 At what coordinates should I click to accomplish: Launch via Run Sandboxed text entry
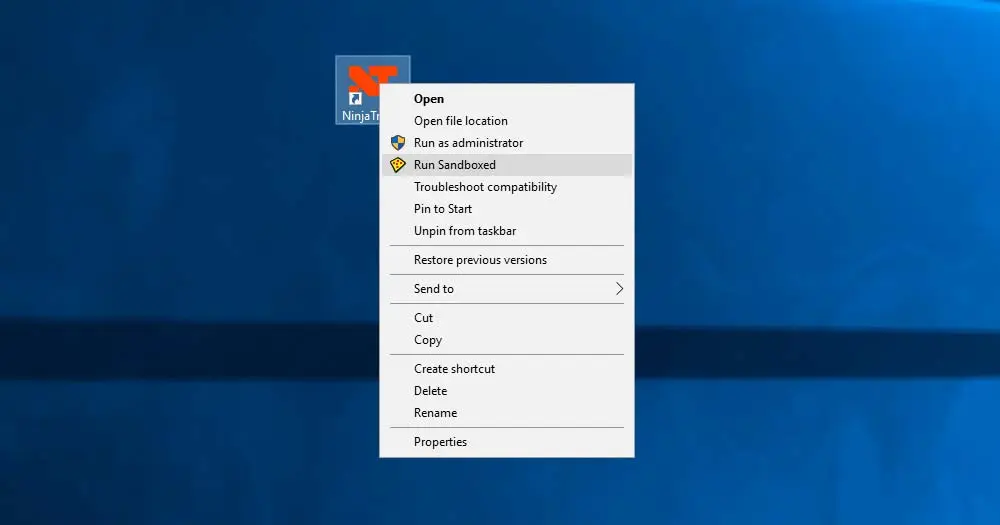point(454,165)
